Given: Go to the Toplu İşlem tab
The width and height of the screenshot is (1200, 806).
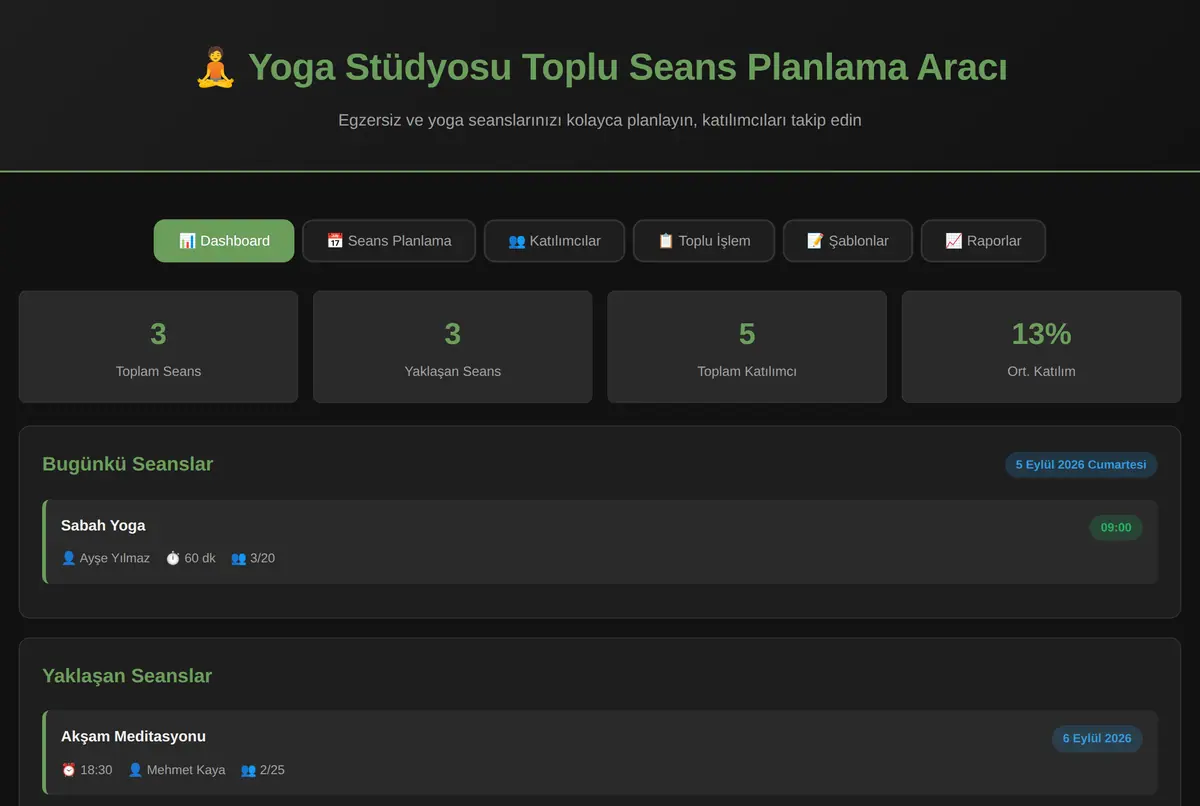Looking at the screenshot, I should 704,241.
